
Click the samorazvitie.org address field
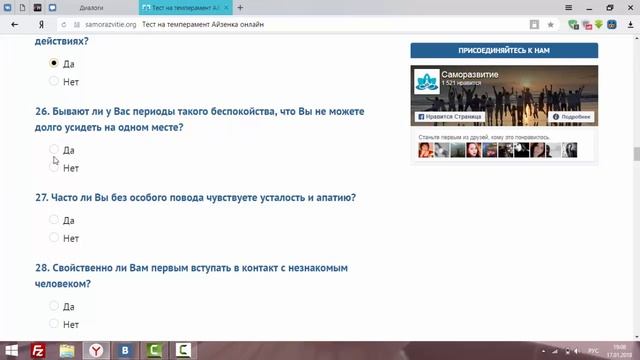111,24
